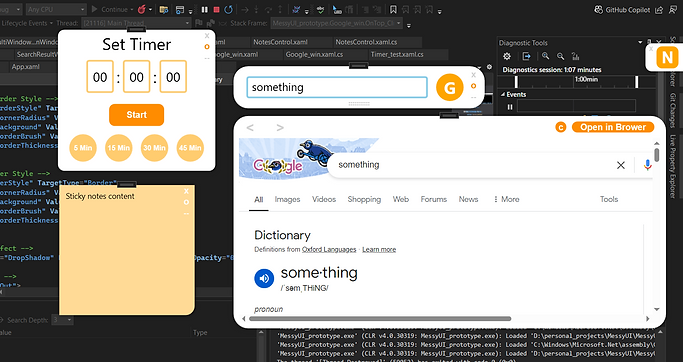Start the timer

(x=136, y=115)
